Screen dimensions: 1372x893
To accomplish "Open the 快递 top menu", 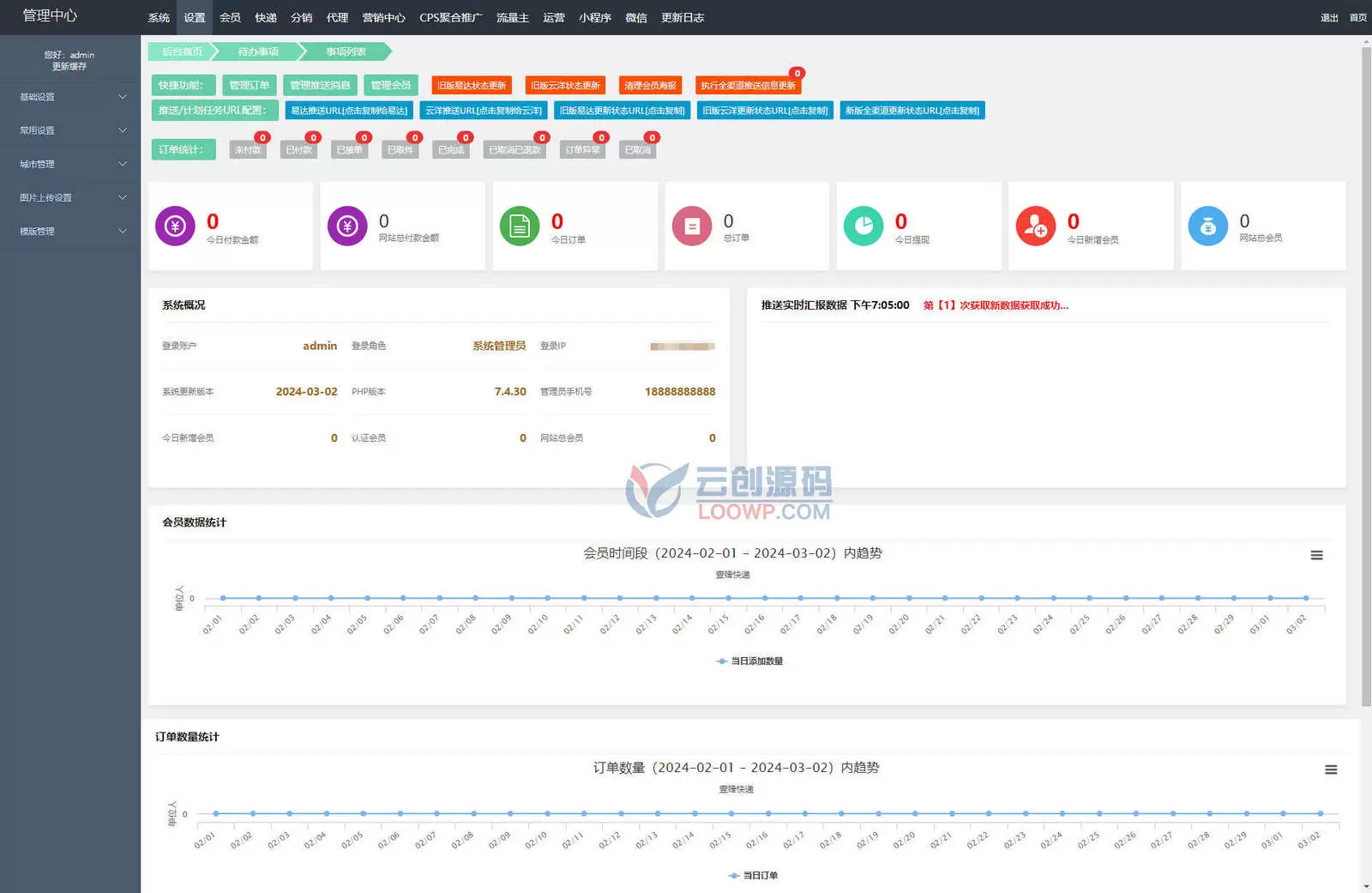I will (x=266, y=17).
